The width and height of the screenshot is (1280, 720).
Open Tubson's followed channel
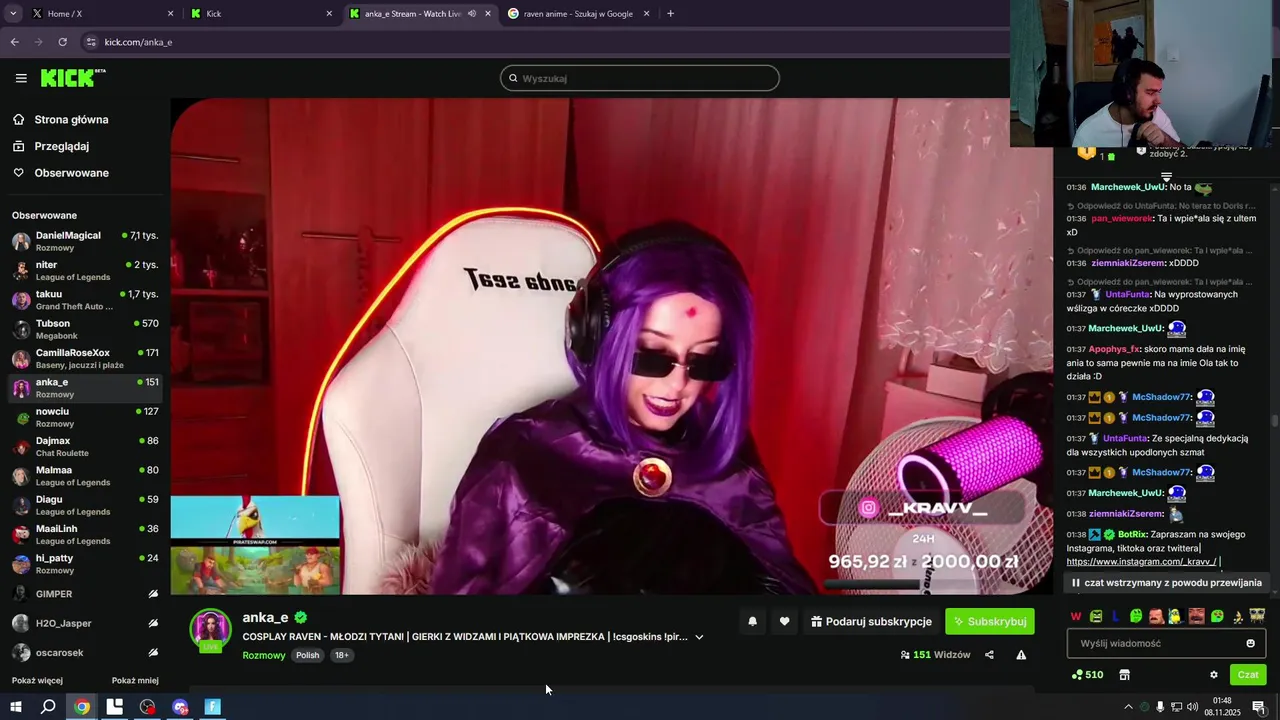click(85, 329)
